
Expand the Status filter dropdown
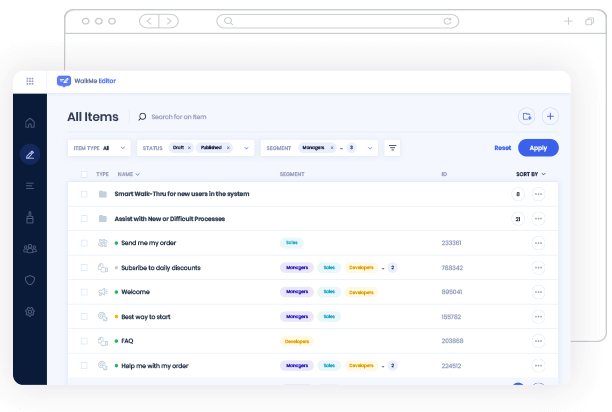246,148
